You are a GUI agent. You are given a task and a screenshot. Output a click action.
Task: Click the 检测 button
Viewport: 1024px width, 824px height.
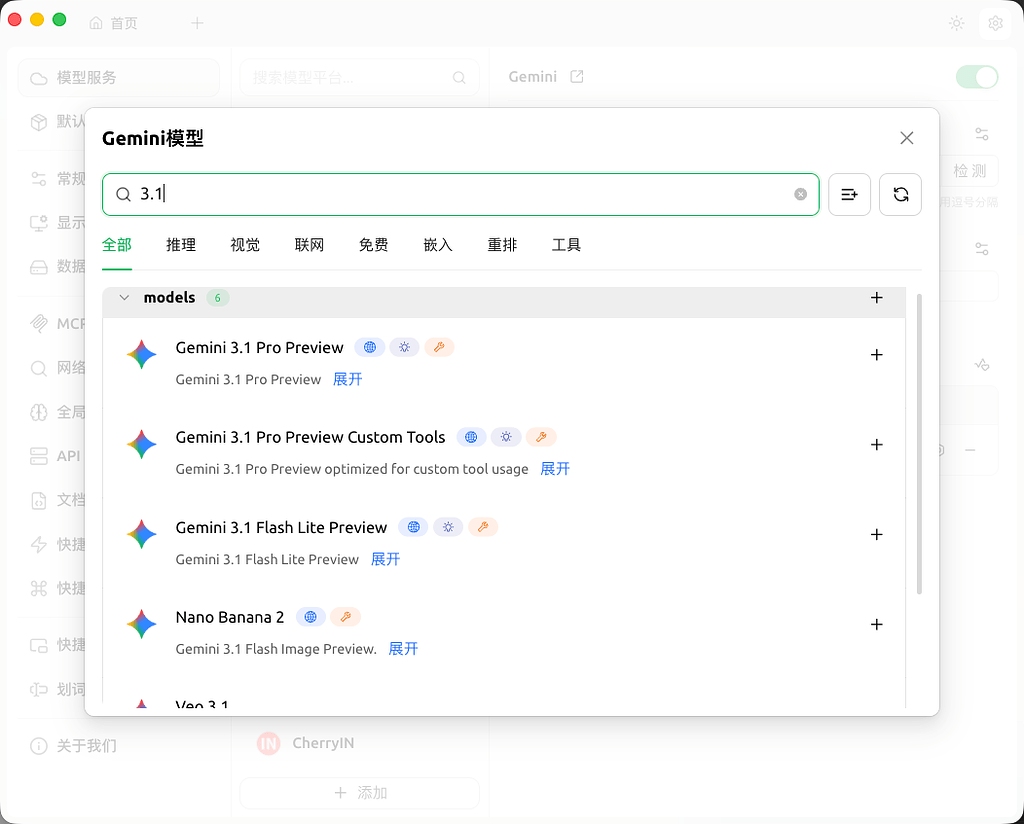tap(970, 171)
